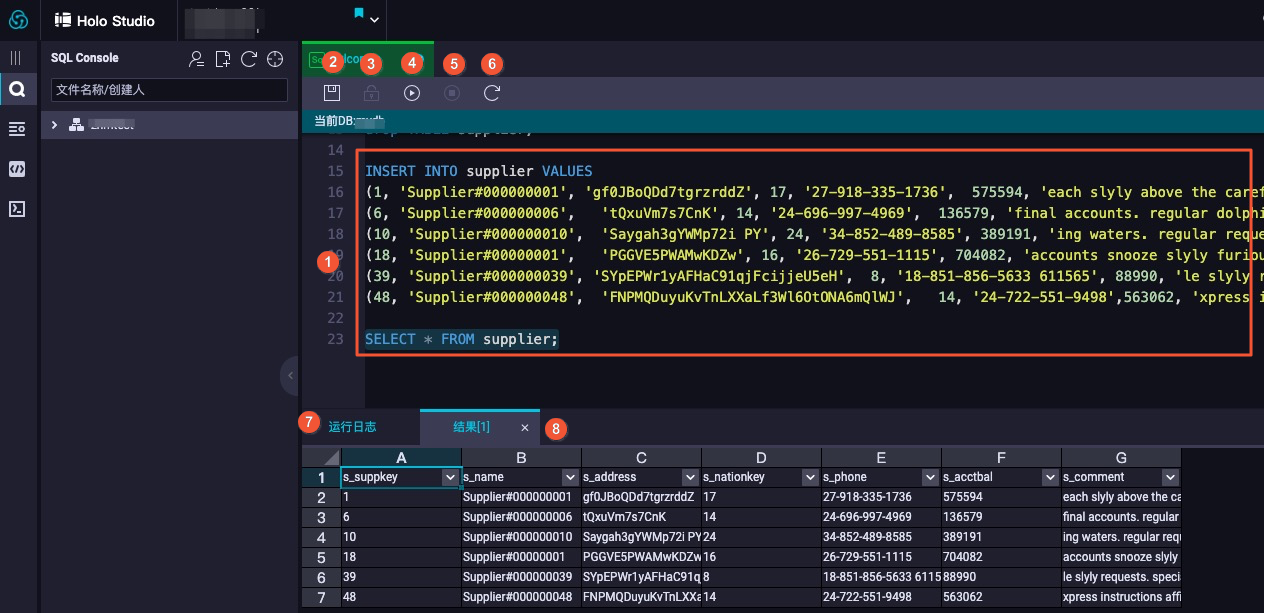1264x613 pixels.
Task: Click cell tQxuVm7s7CnK
Action: click(641, 517)
